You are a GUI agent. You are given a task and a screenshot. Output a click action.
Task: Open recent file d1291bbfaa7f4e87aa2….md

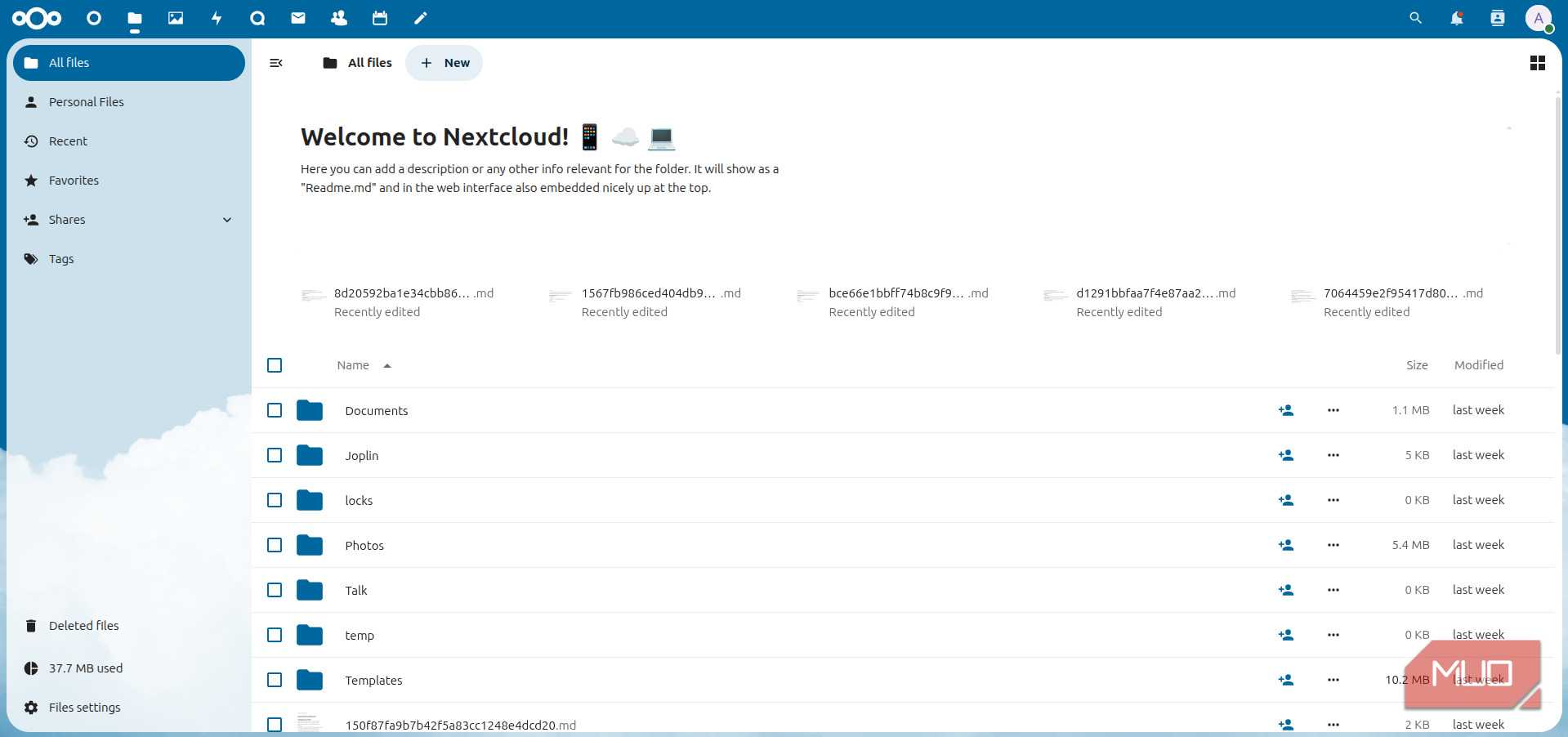(x=1141, y=302)
